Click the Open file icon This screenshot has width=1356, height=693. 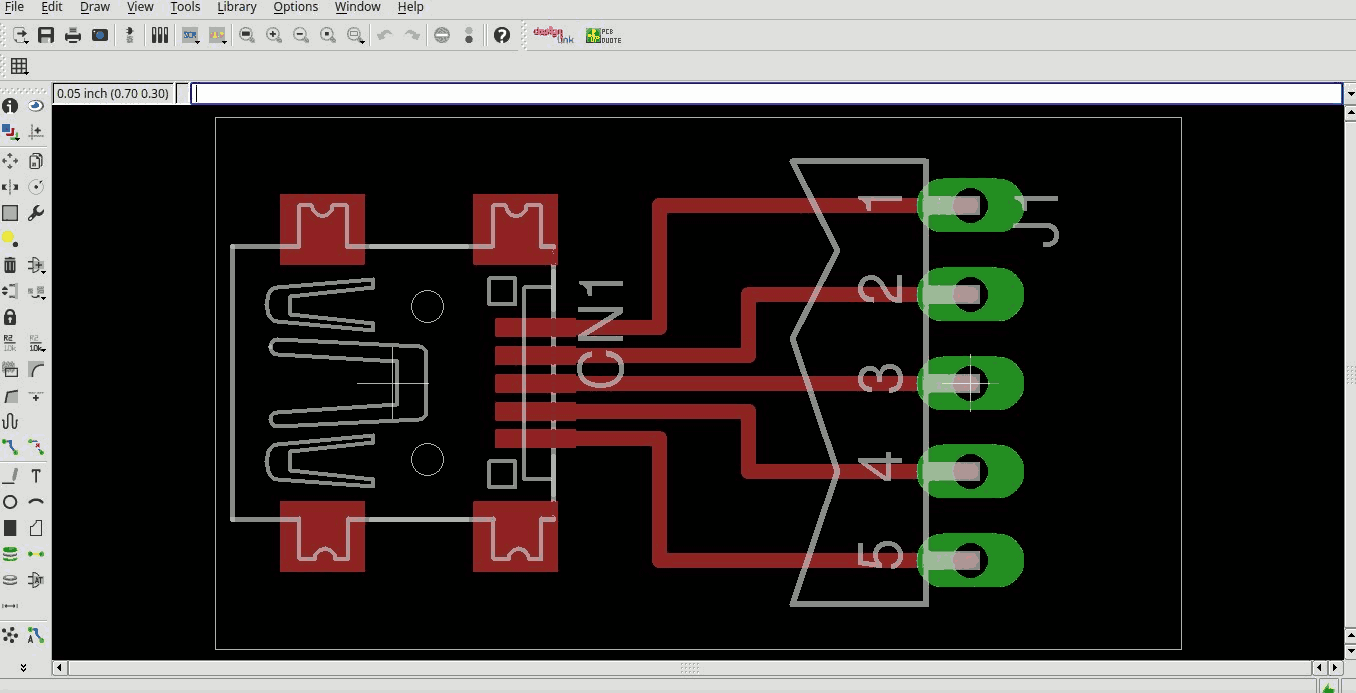coord(20,35)
